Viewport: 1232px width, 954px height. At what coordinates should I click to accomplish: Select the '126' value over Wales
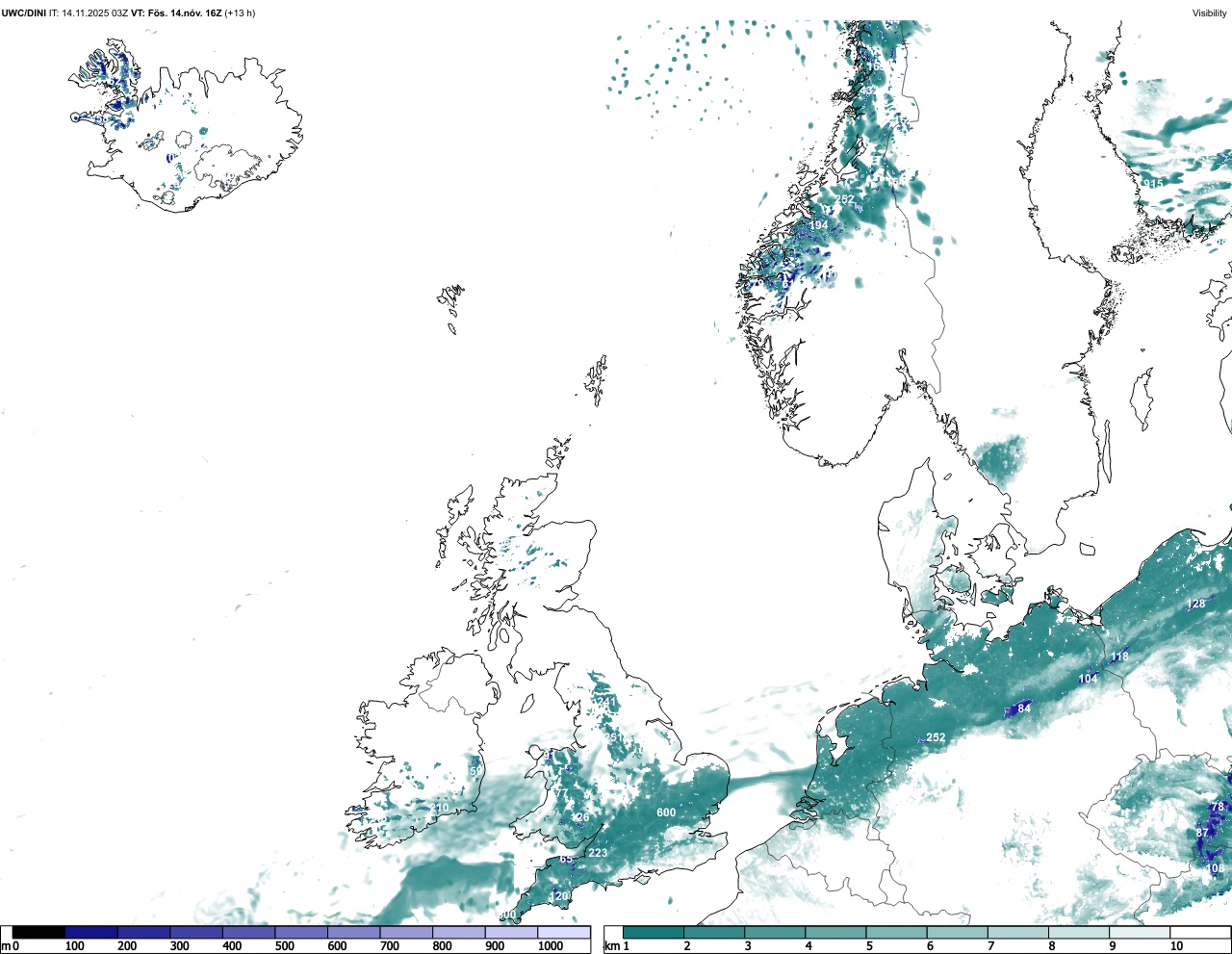[579, 818]
